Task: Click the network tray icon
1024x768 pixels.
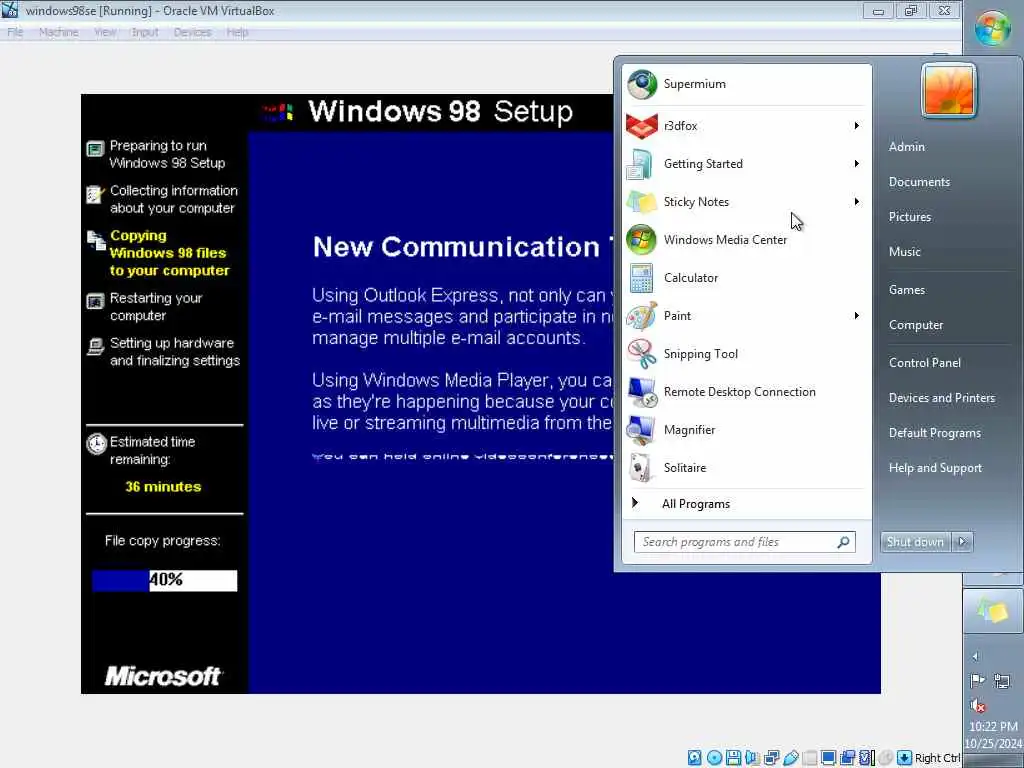Action: (x=1001, y=681)
